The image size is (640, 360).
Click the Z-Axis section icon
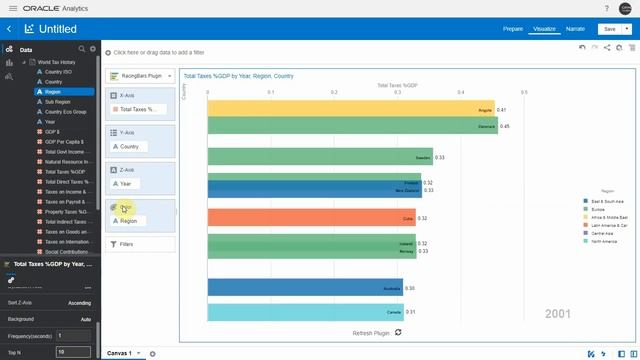pos(113,170)
